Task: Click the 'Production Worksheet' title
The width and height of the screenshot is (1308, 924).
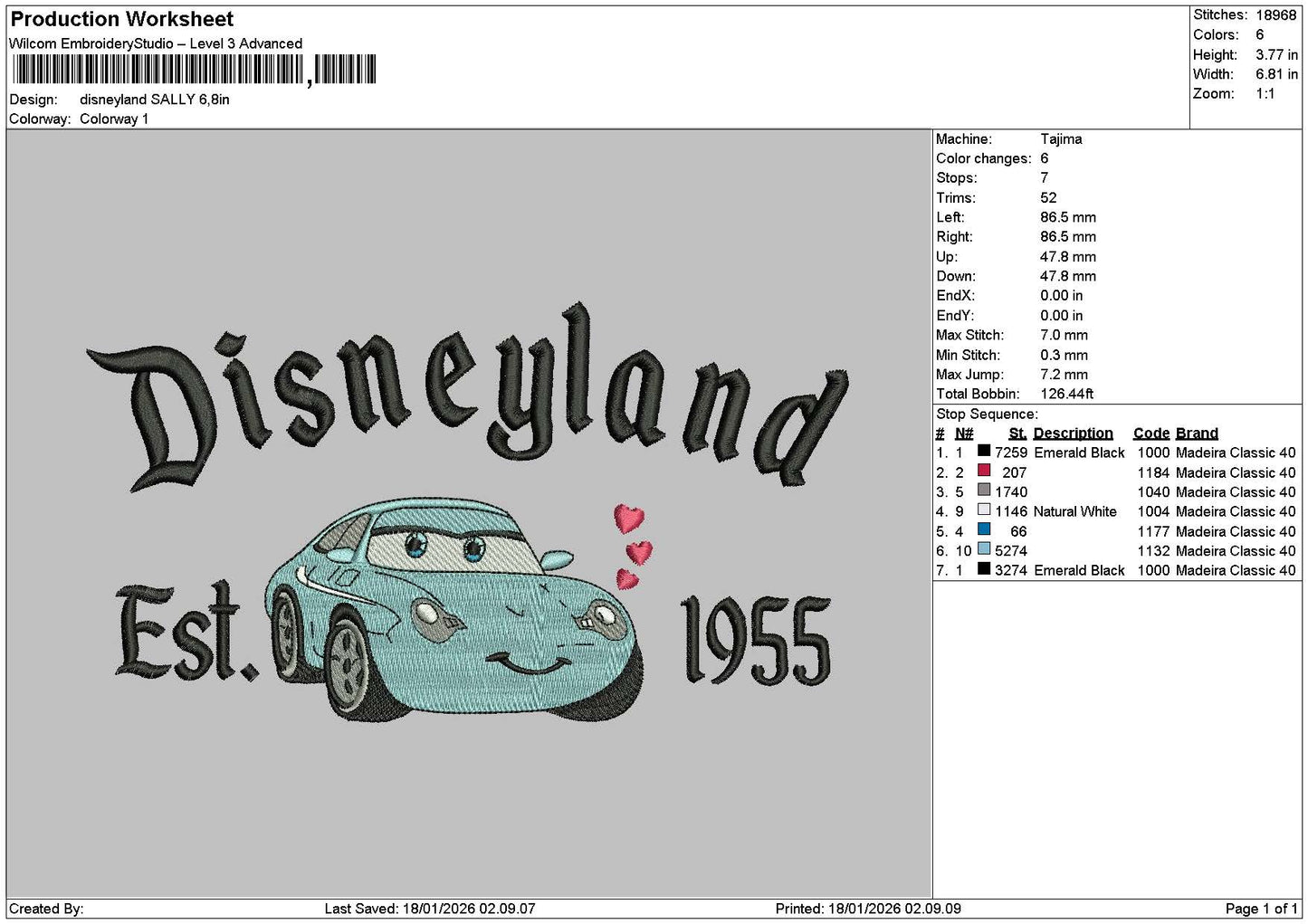Action: 122,19
